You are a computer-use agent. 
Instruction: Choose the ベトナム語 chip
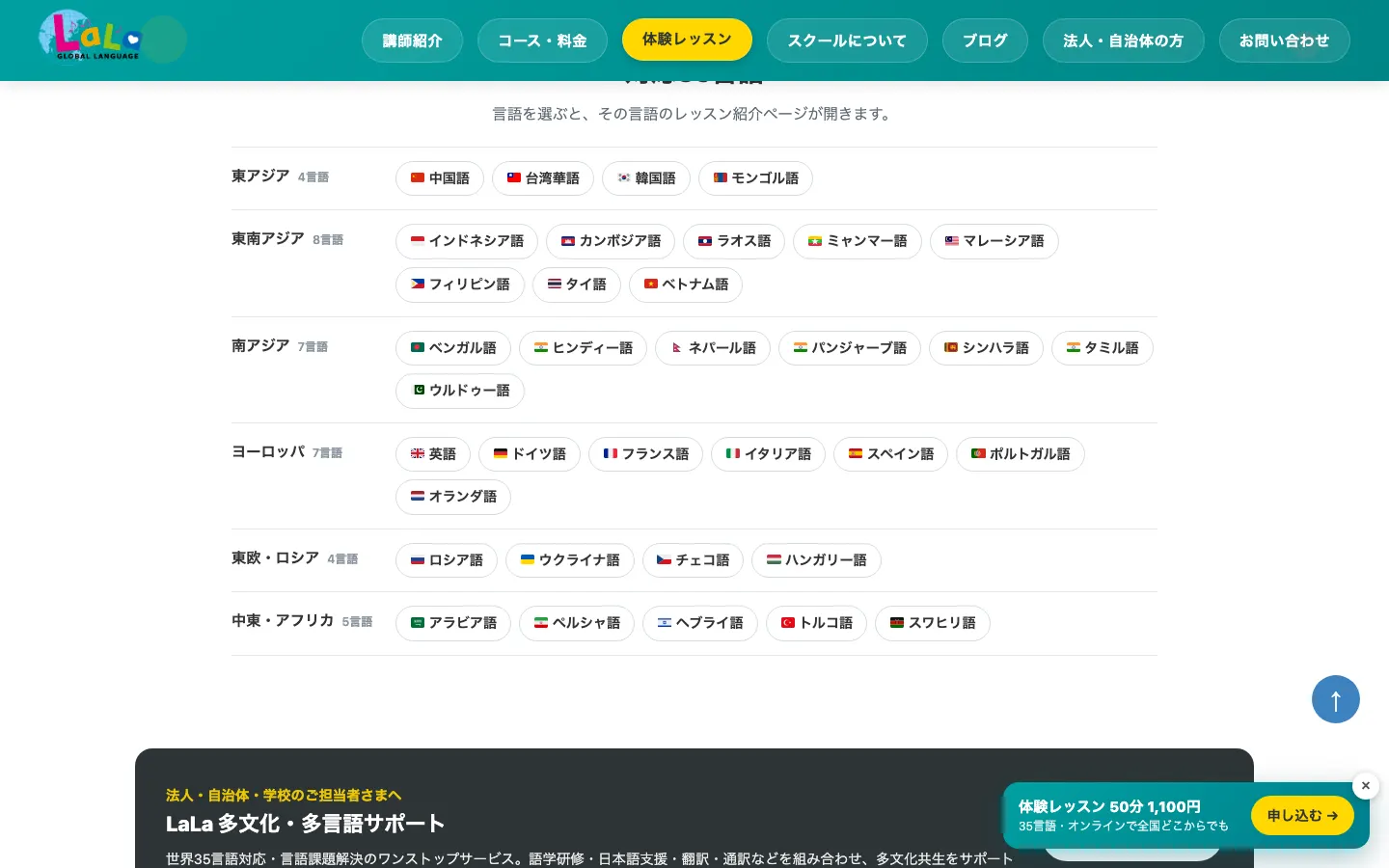(x=686, y=285)
